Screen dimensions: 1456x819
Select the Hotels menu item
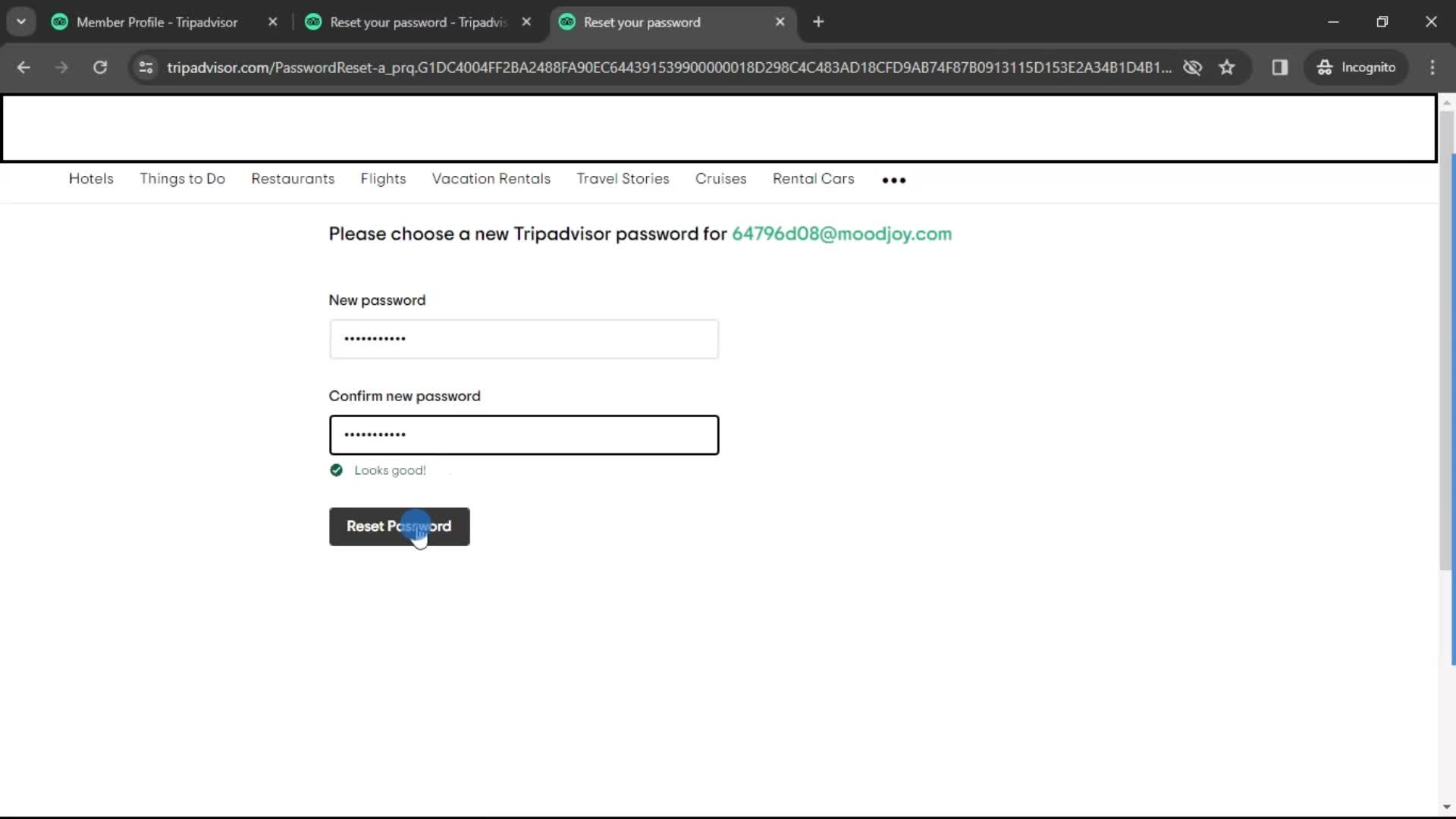coord(91,178)
